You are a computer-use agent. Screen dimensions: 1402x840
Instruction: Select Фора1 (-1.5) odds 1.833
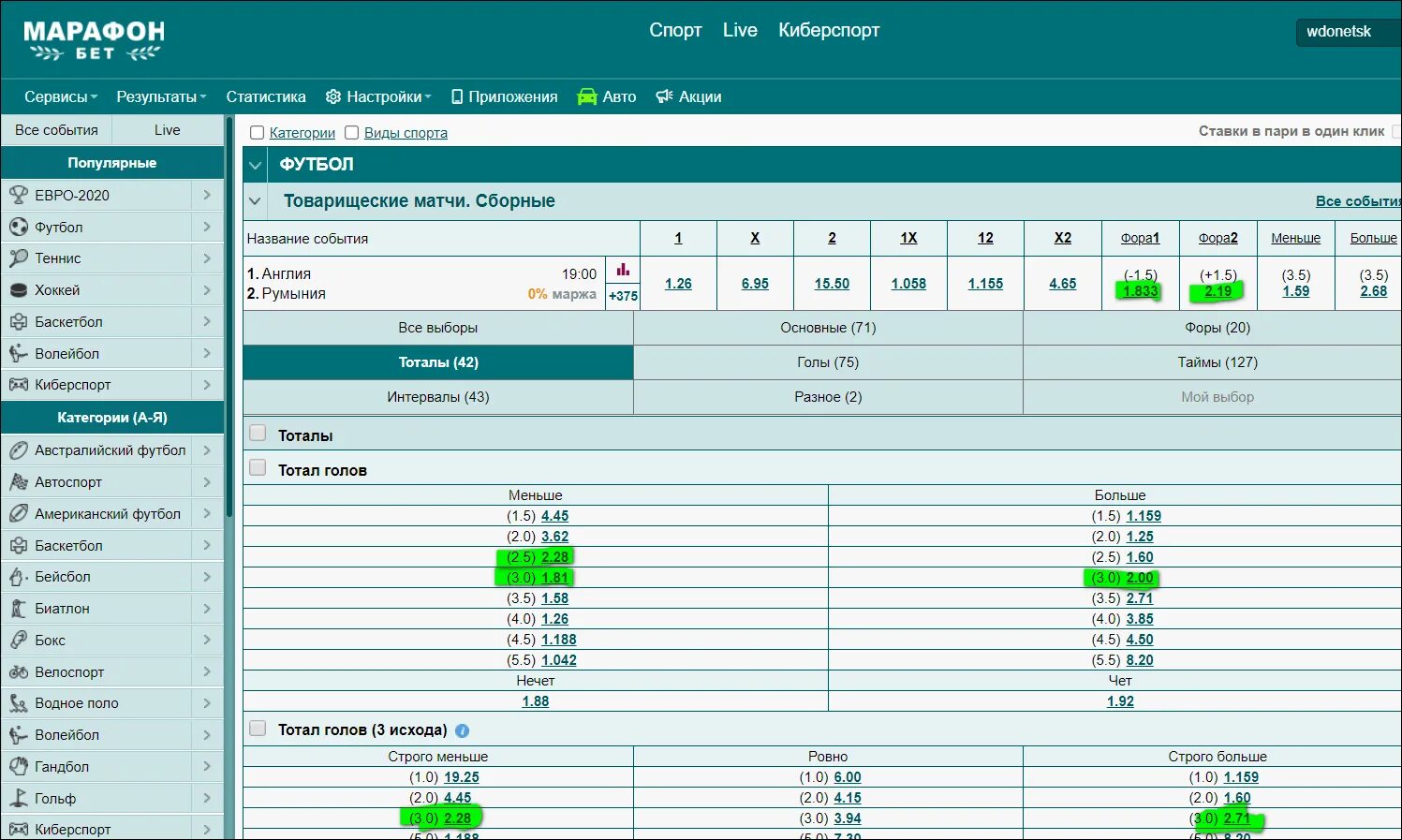click(x=1140, y=291)
